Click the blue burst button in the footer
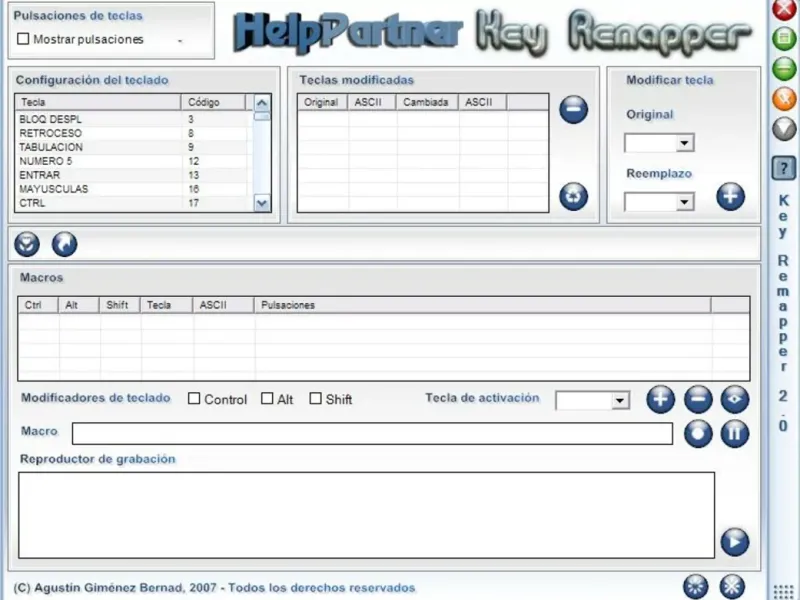This screenshot has width=800, height=600. [696, 586]
